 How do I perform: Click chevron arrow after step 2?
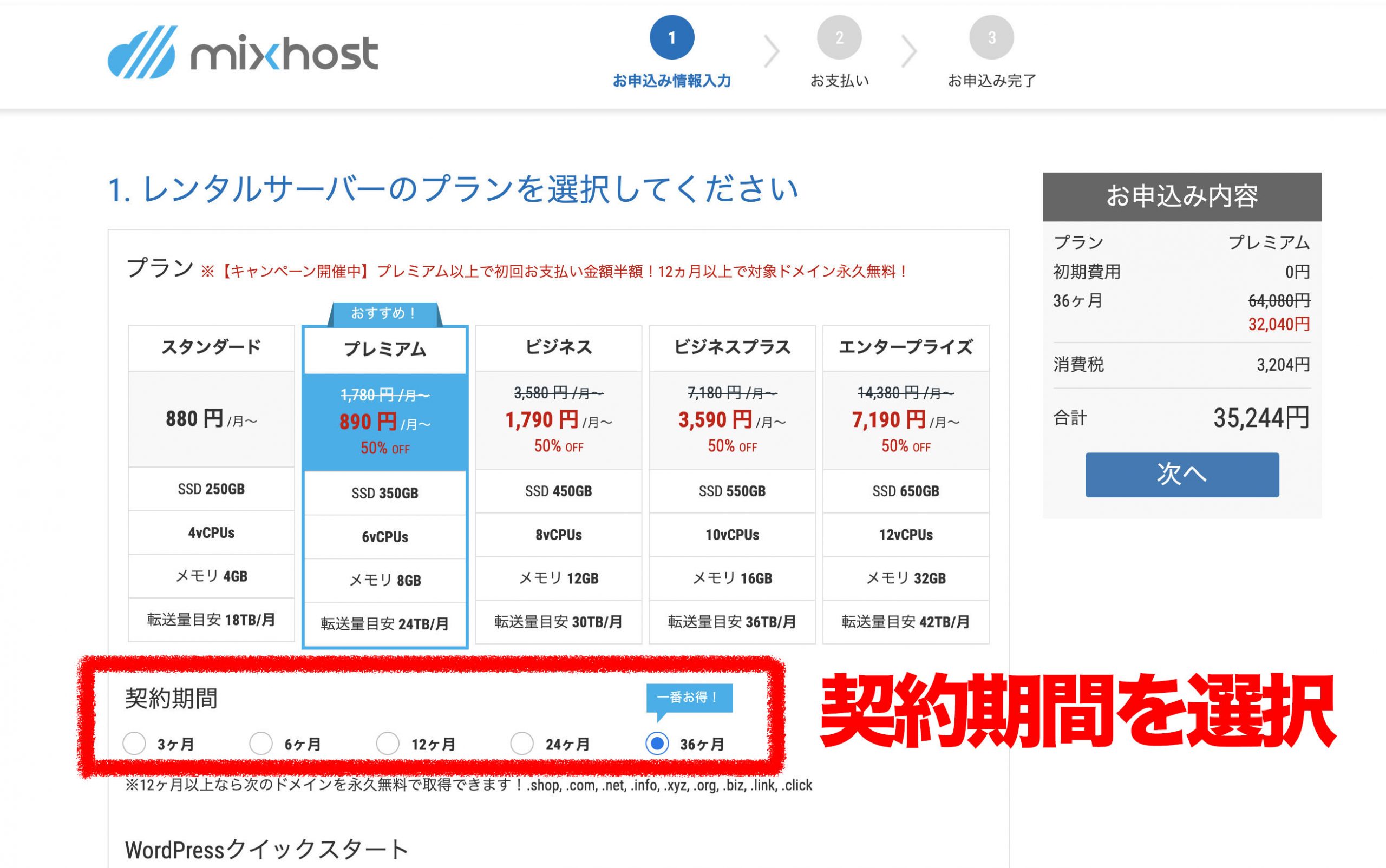908,51
